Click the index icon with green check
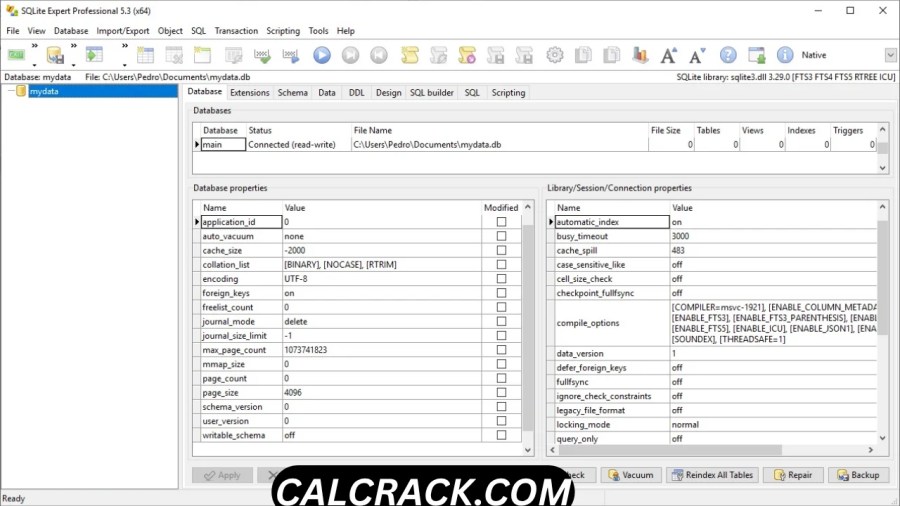Screen dimensions: 900x506 click(262, 55)
